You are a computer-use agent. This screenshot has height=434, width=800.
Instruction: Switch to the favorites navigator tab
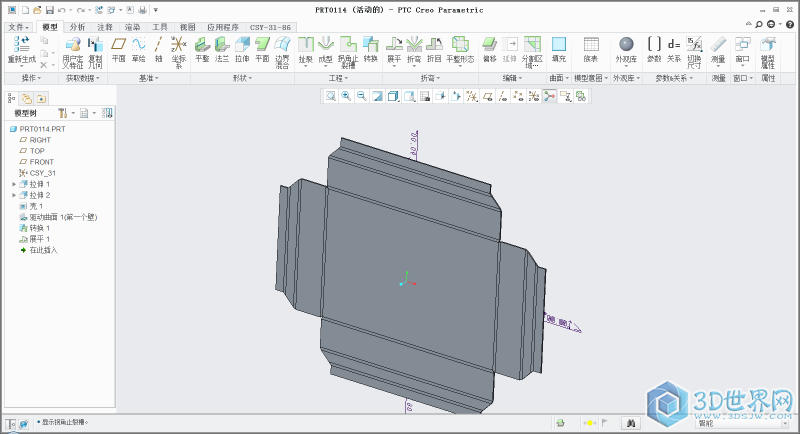41,98
